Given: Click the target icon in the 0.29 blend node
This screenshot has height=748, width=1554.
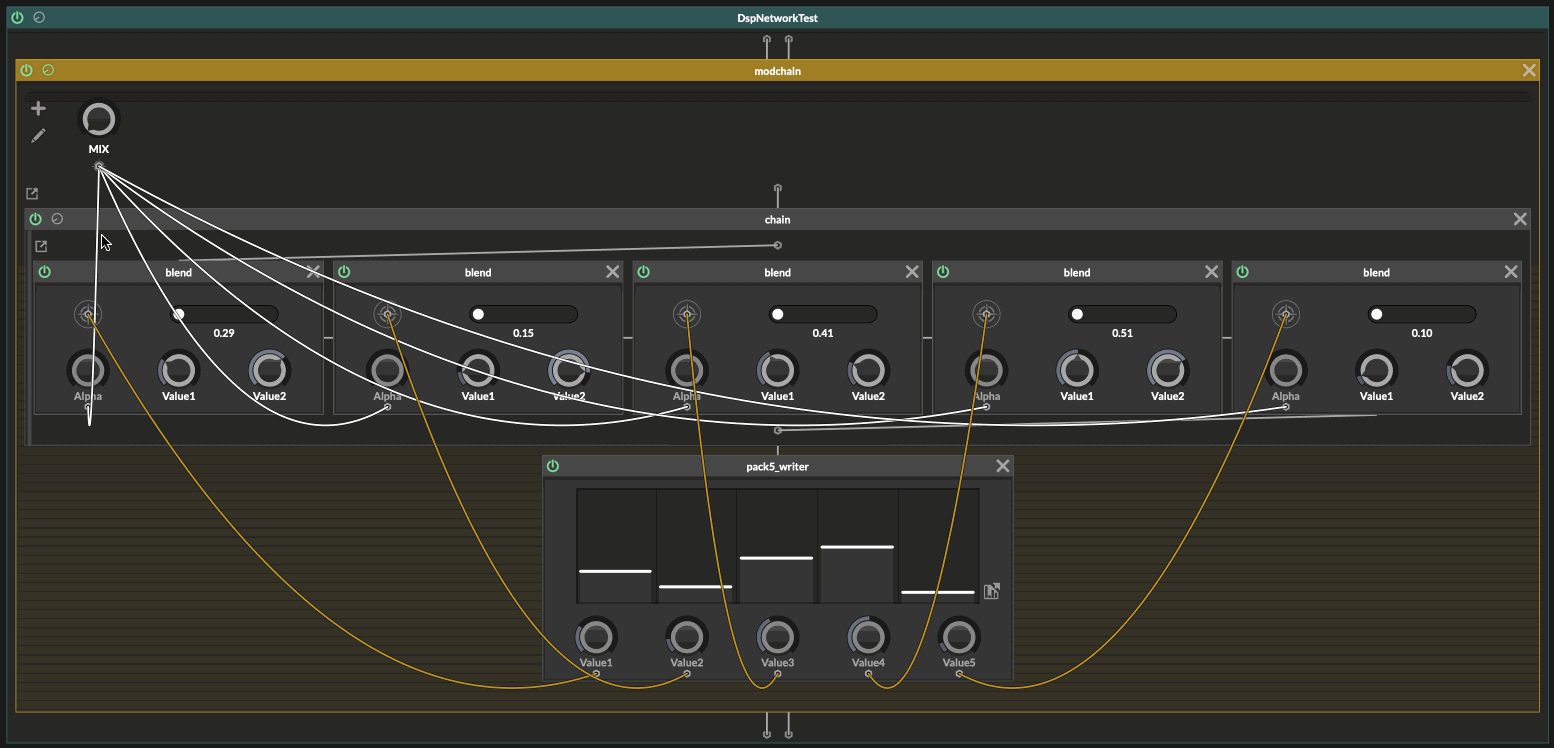Looking at the screenshot, I should click(88, 314).
